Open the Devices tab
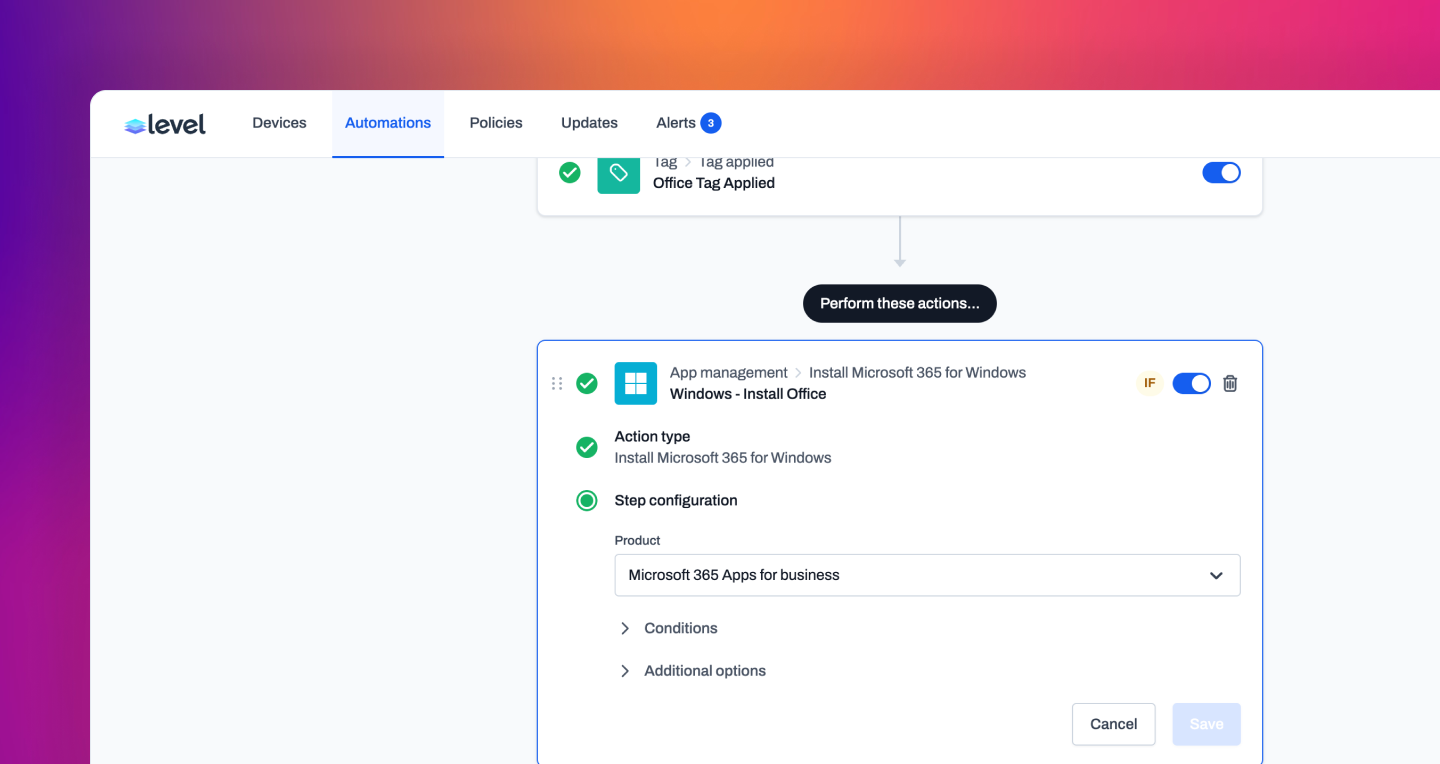This screenshot has height=764, width=1440. (279, 123)
